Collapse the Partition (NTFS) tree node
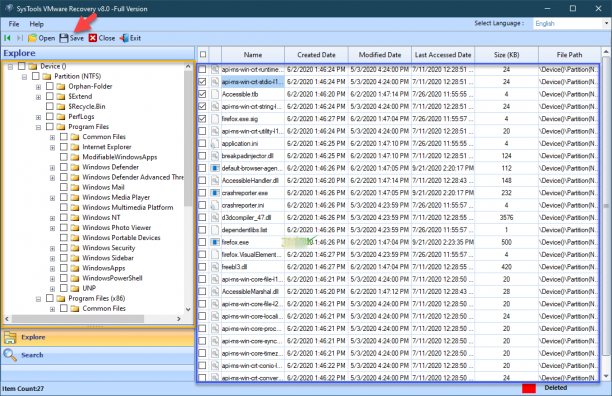612x396 pixels. (x=24, y=77)
